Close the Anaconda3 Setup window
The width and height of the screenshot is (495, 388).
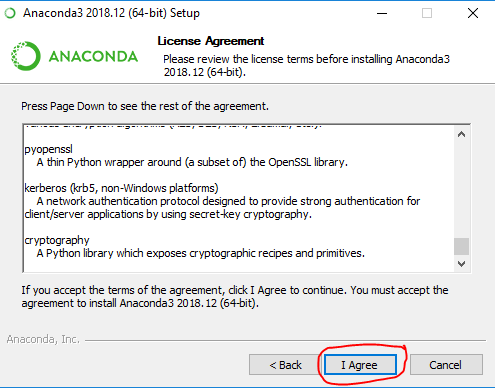tap(473, 13)
